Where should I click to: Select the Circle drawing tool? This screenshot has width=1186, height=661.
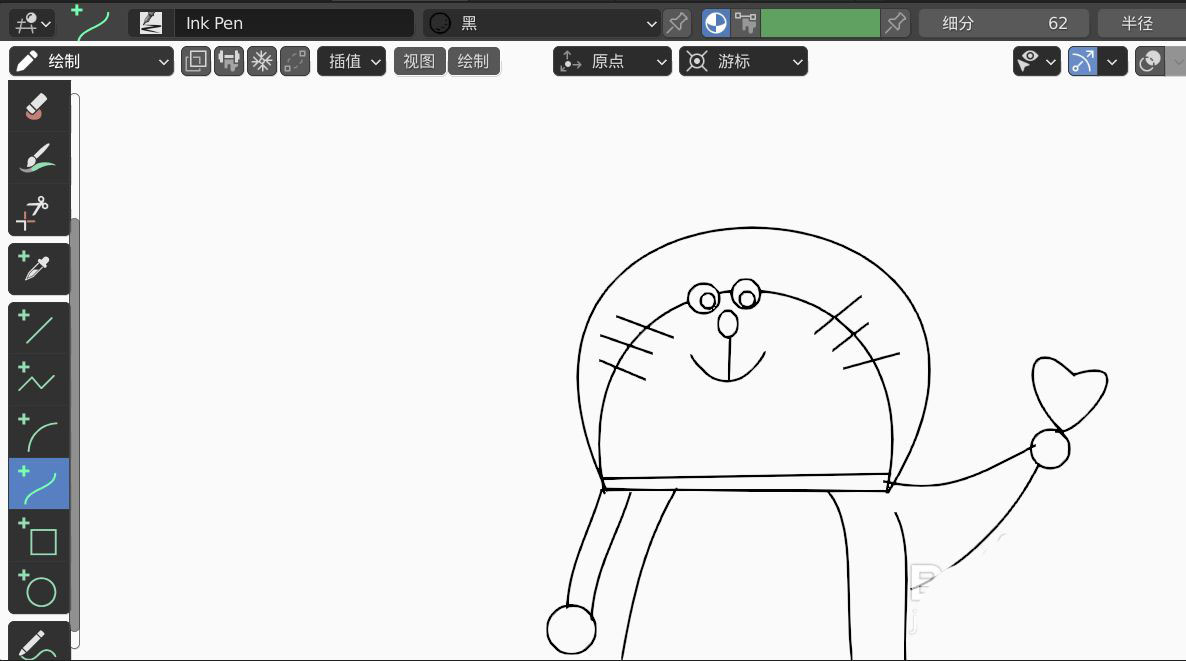(x=39, y=588)
